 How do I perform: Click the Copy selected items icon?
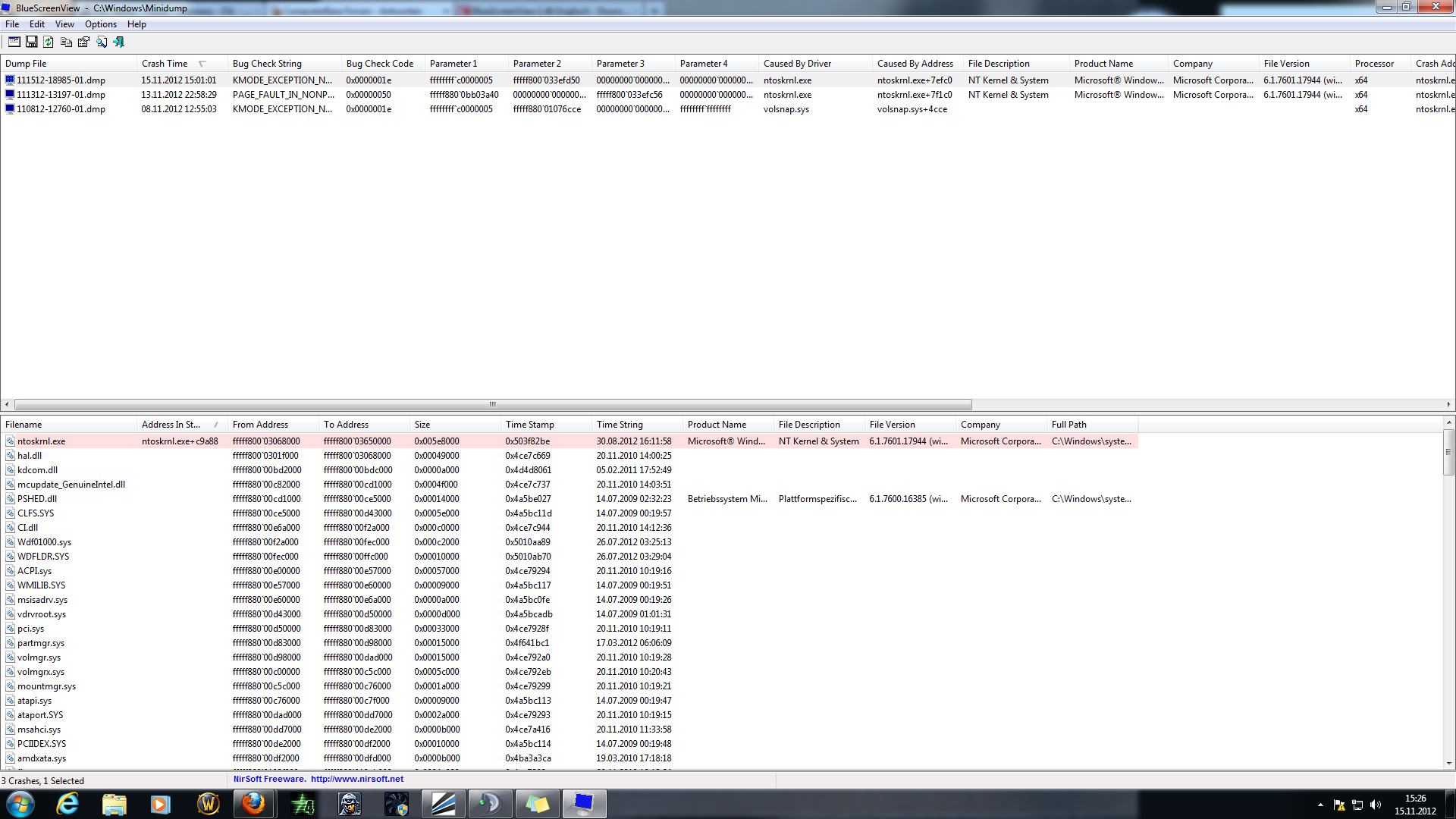[x=66, y=42]
